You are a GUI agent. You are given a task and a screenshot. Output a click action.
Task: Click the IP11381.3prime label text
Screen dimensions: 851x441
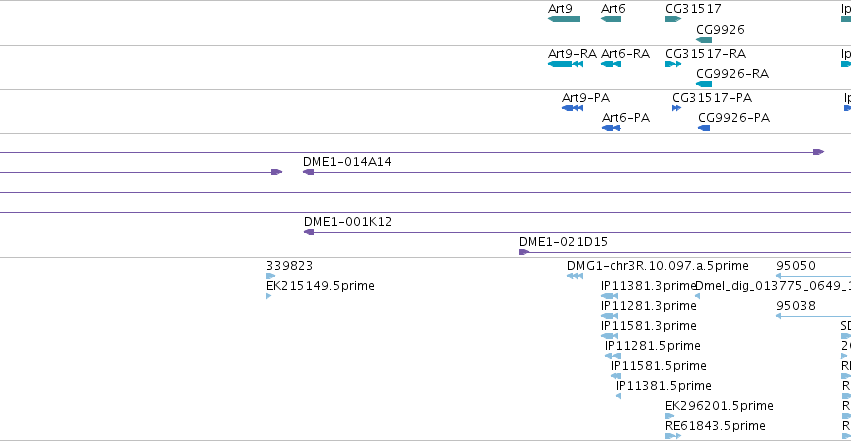point(649,286)
